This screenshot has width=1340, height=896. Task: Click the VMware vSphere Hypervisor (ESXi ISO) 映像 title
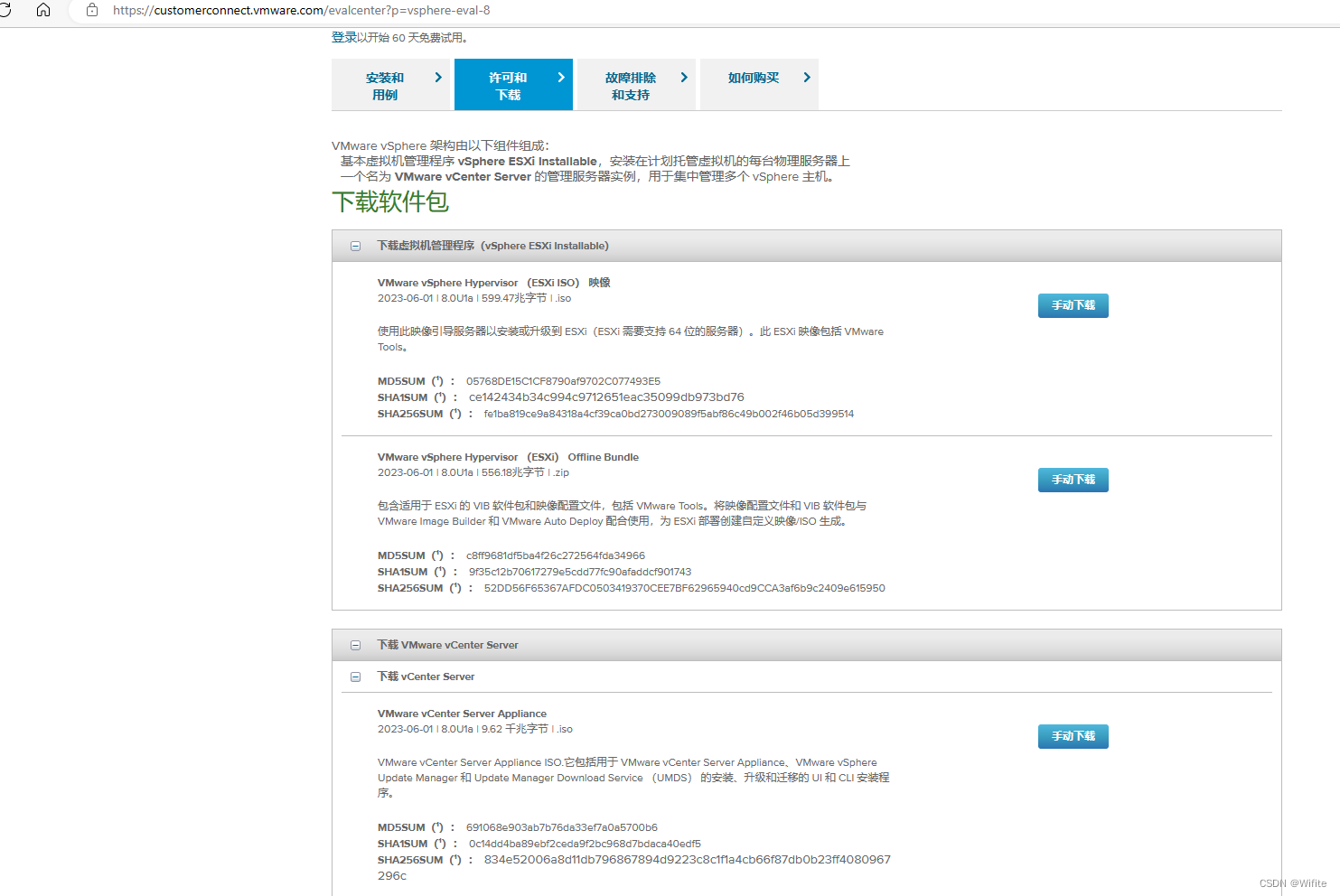[494, 283]
